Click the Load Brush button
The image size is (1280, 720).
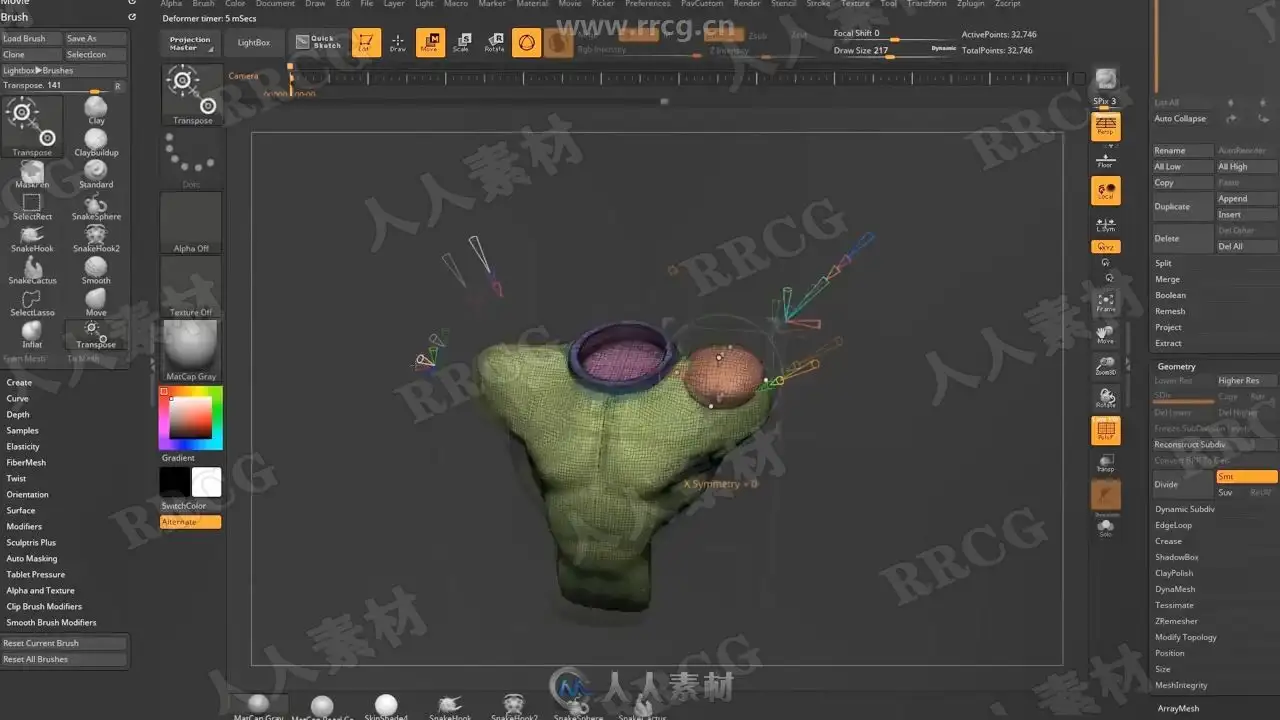[32, 38]
